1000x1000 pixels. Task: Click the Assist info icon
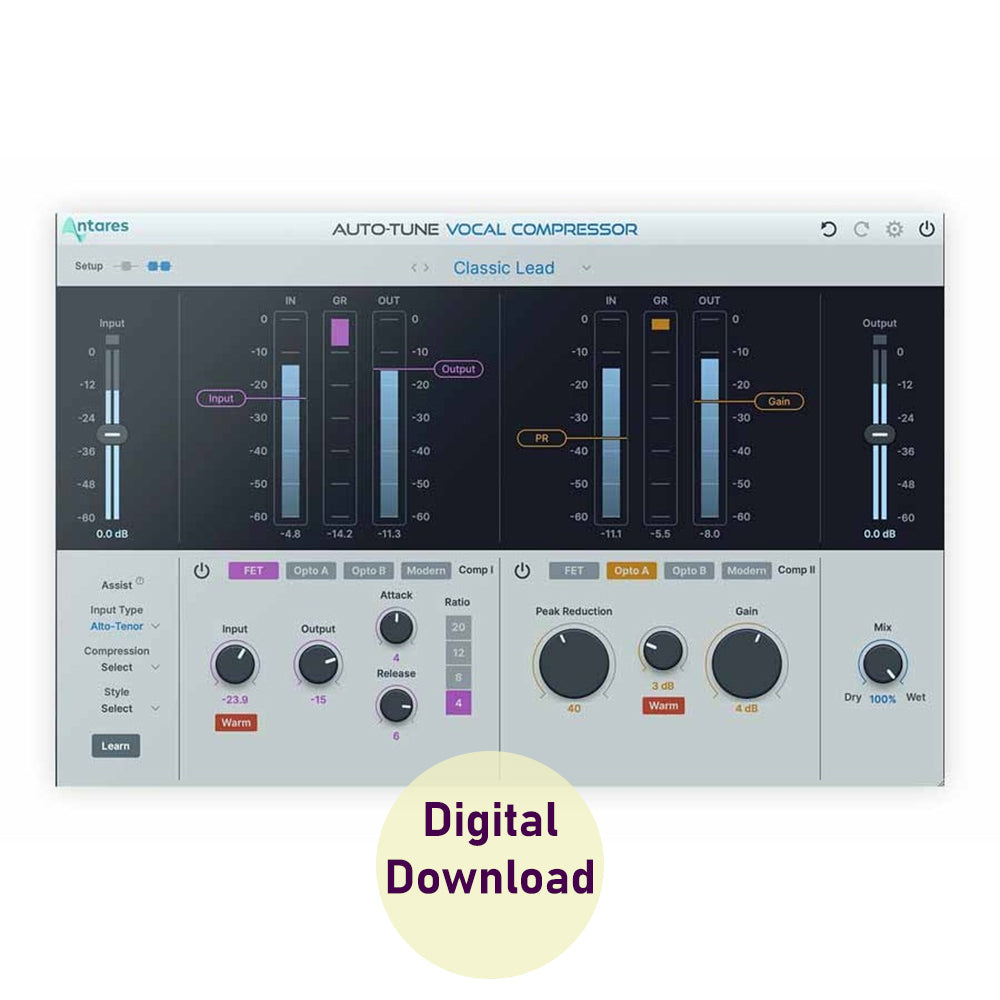click(x=140, y=580)
